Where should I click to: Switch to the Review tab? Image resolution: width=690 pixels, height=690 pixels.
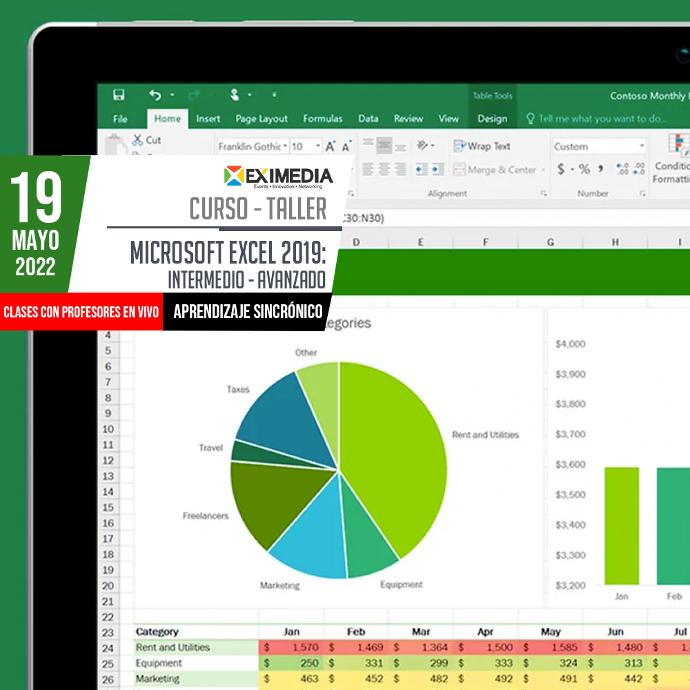pos(408,119)
